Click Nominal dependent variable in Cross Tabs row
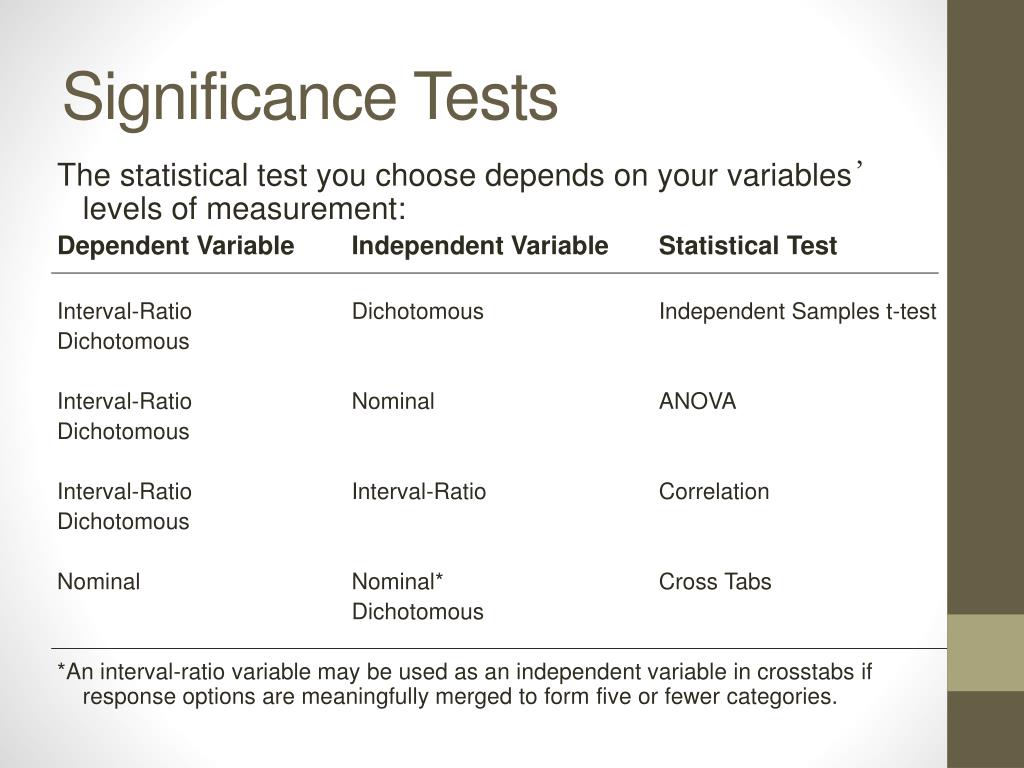The width and height of the screenshot is (1024, 768). (x=99, y=581)
